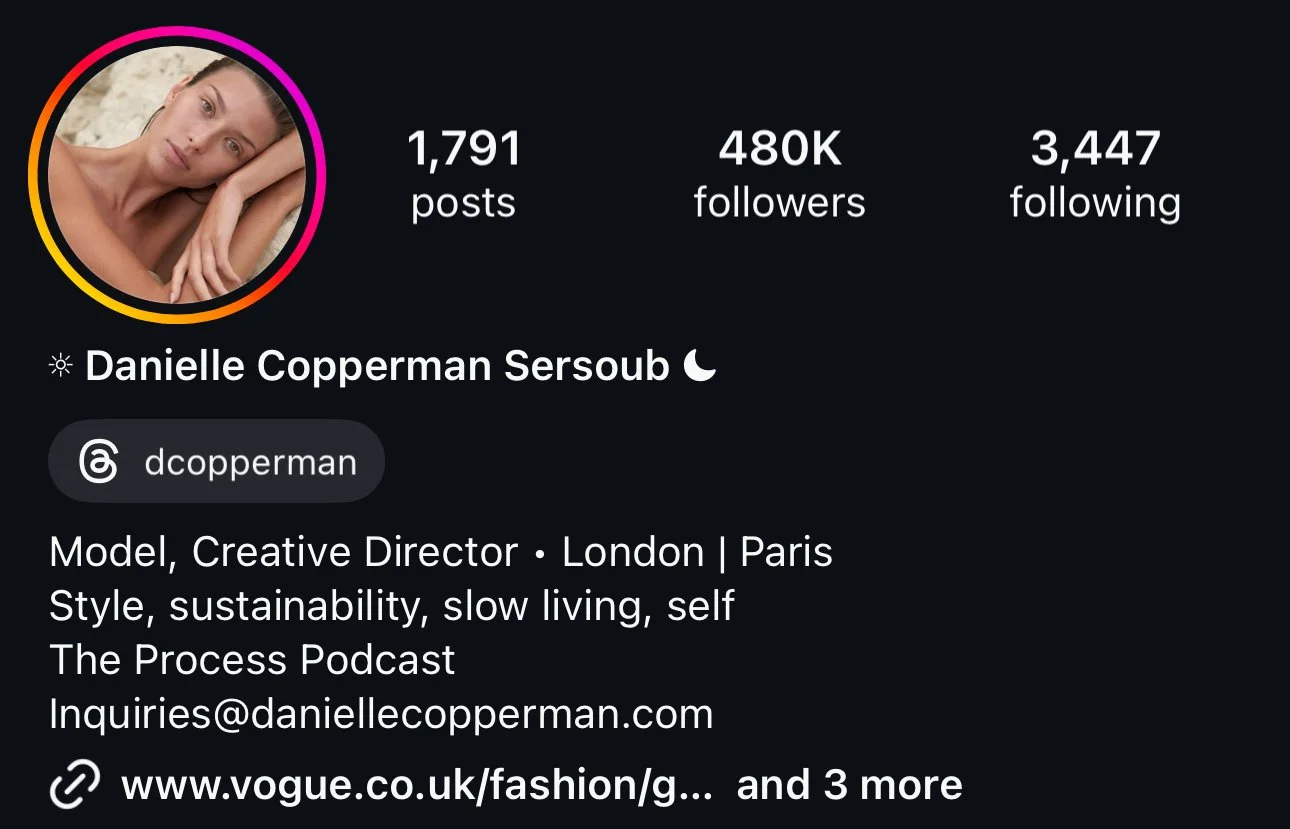Open the 480K followers count
The height and width of the screenshot is (829, 1290).
(780, 150)
